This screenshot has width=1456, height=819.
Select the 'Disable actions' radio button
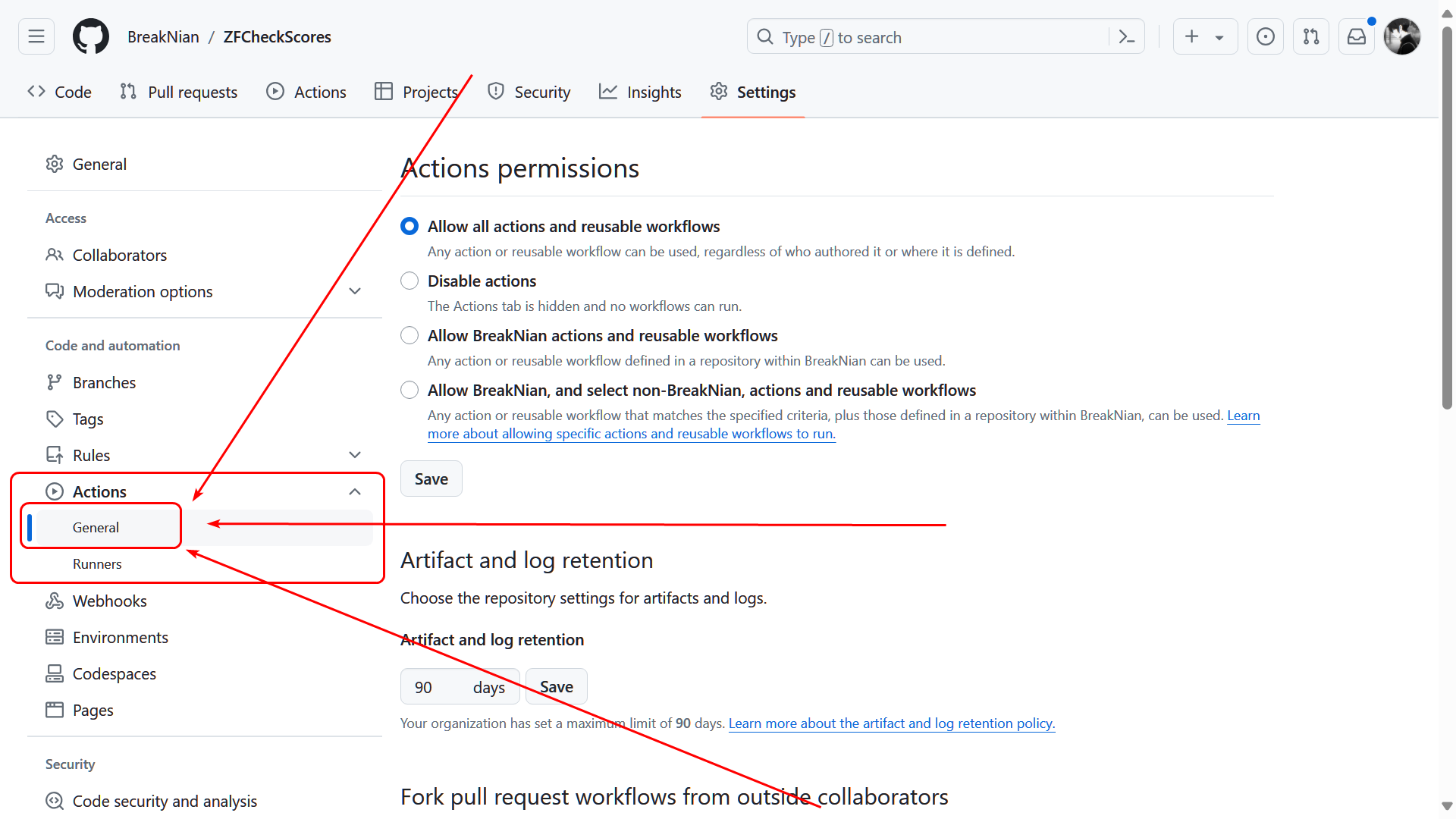pyautogui.click(x=409, y=281)
